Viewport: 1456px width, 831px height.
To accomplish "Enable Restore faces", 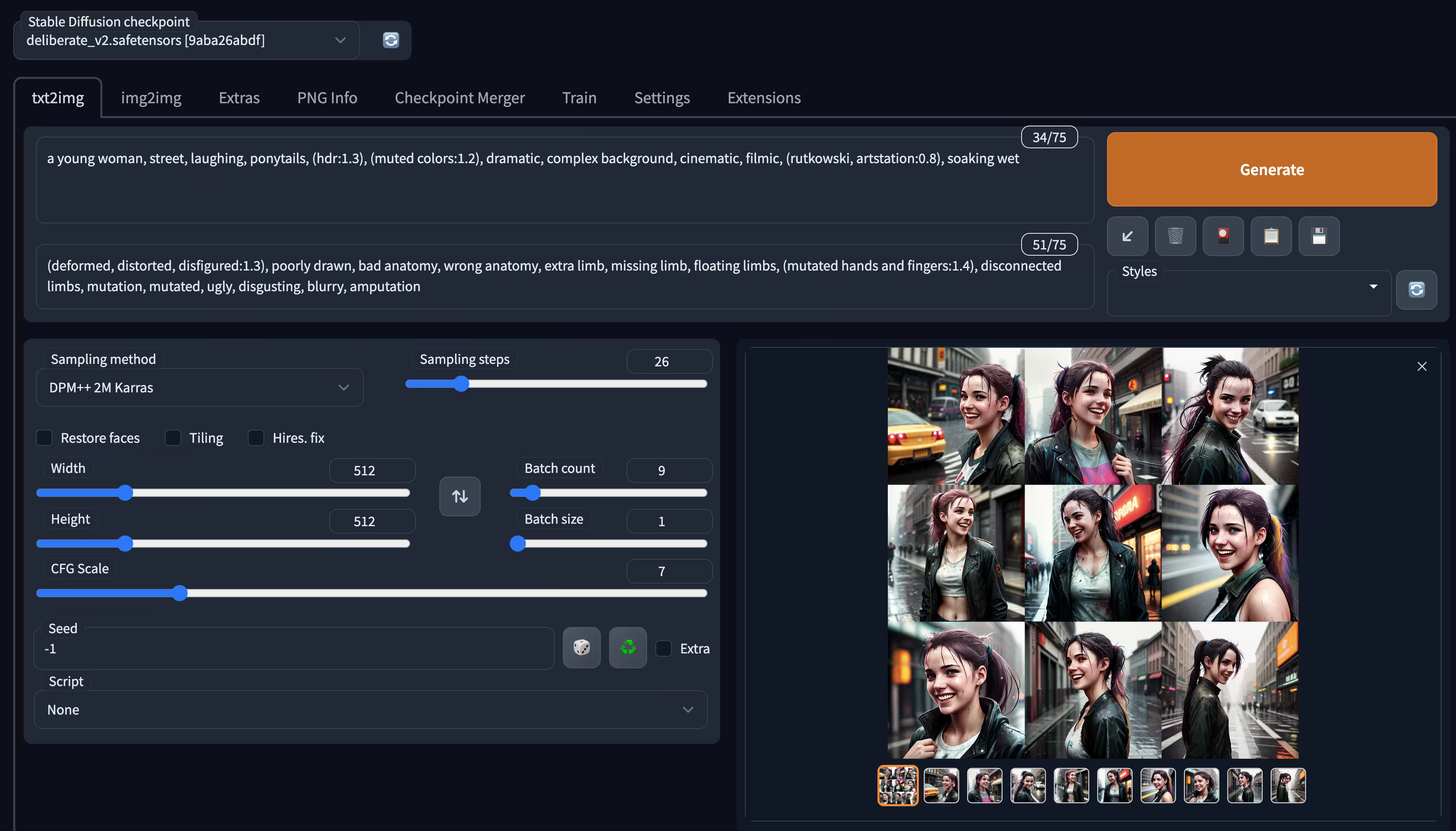I will (x=45, y=438).
